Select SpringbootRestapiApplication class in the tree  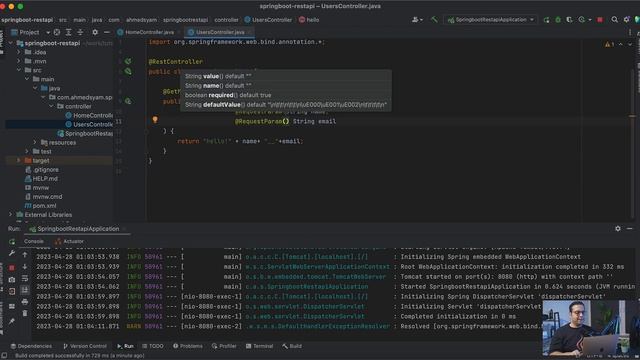85,133
